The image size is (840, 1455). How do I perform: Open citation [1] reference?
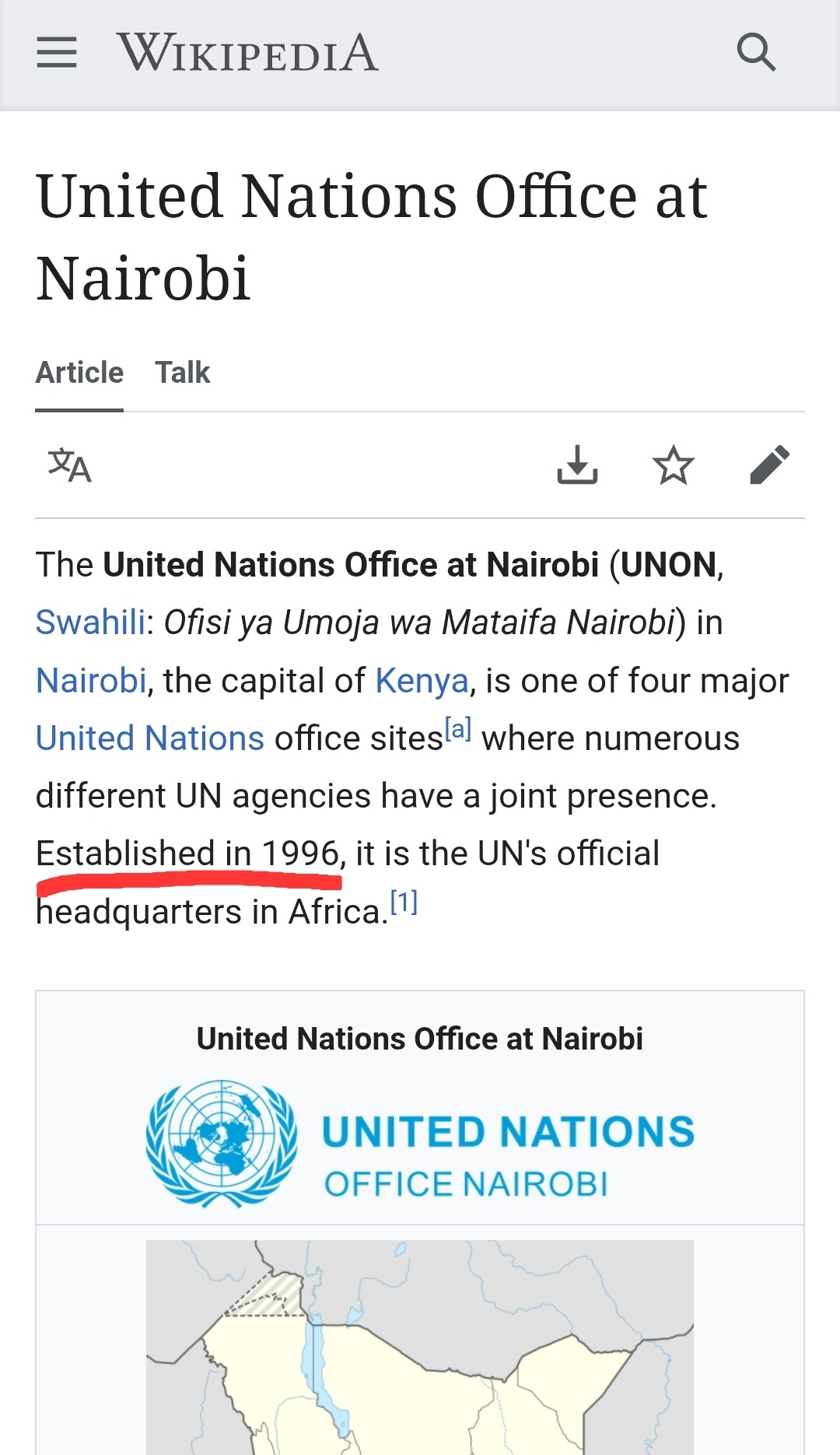pyautogui.click(x=404, y=903)
